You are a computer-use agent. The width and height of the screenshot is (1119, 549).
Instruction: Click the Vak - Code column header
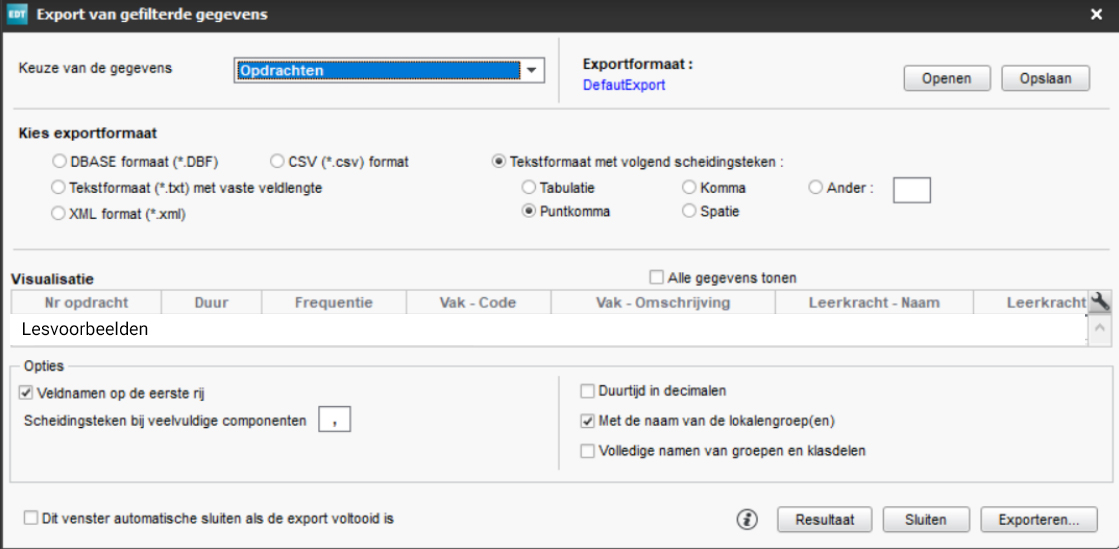click(x=478, y=303)
